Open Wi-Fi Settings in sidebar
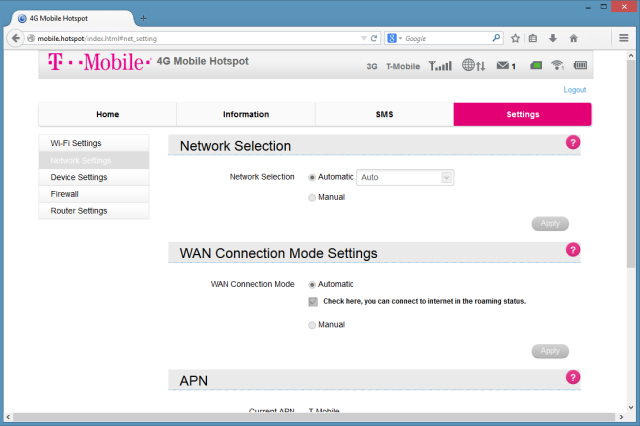This screenshot has height=426, width=640. point(94,143)
